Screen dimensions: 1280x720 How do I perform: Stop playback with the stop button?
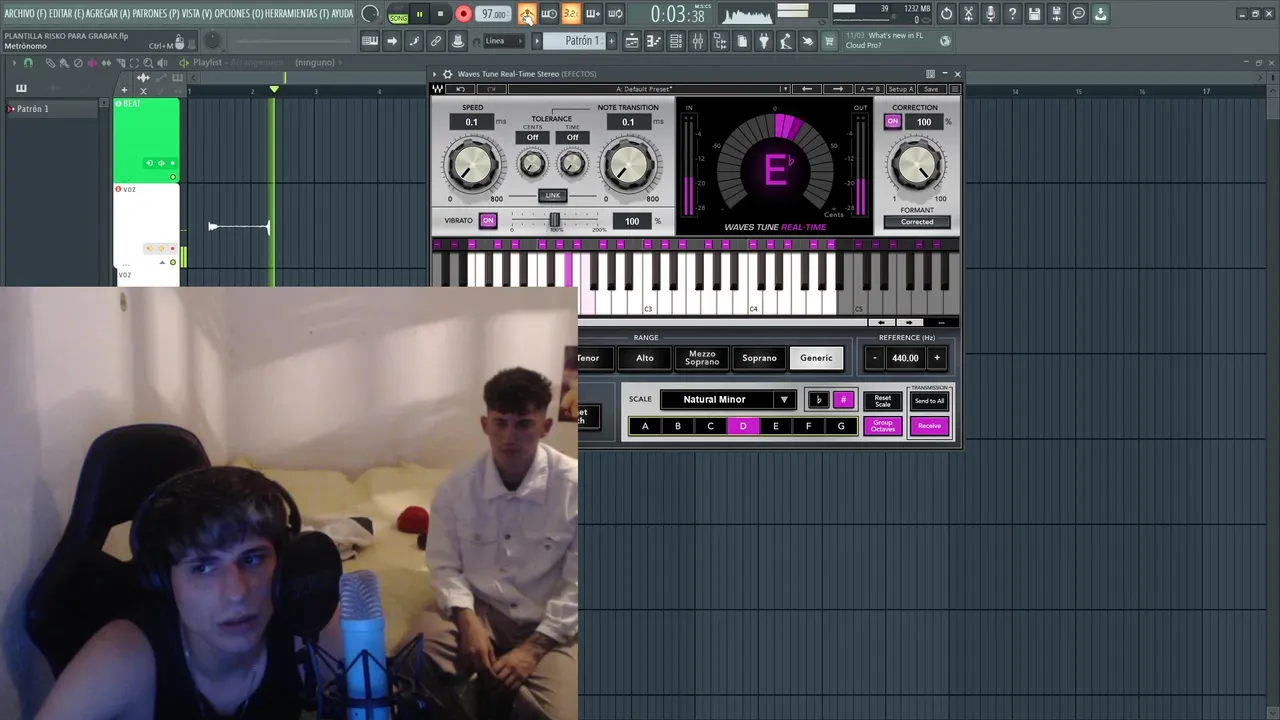[x=440, y=14]
